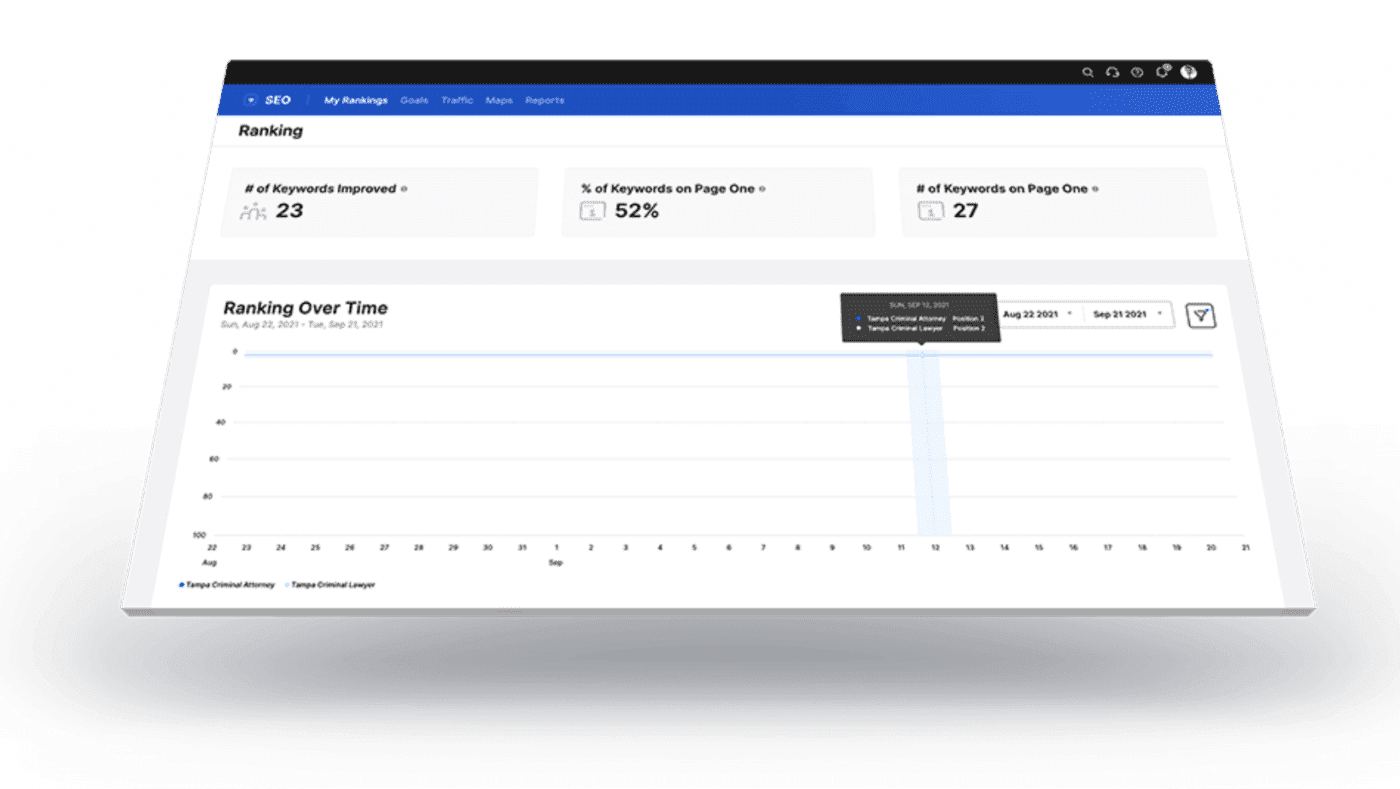Switch to the Reports tab
This screenshot has width=1400, height=789.
[545, 100]
